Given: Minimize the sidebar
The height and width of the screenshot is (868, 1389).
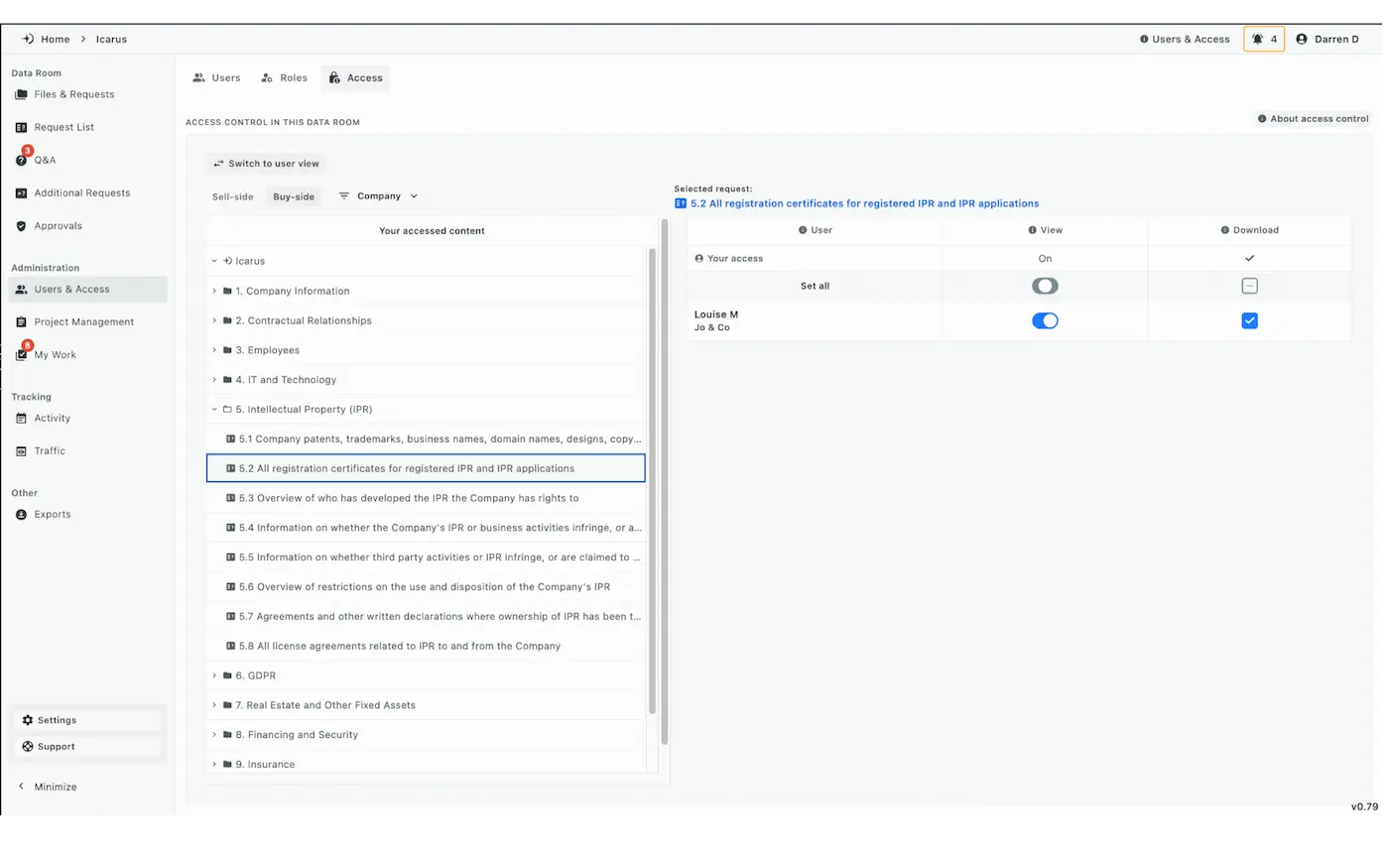Looking at the screenshot, I should pos(48,787).
